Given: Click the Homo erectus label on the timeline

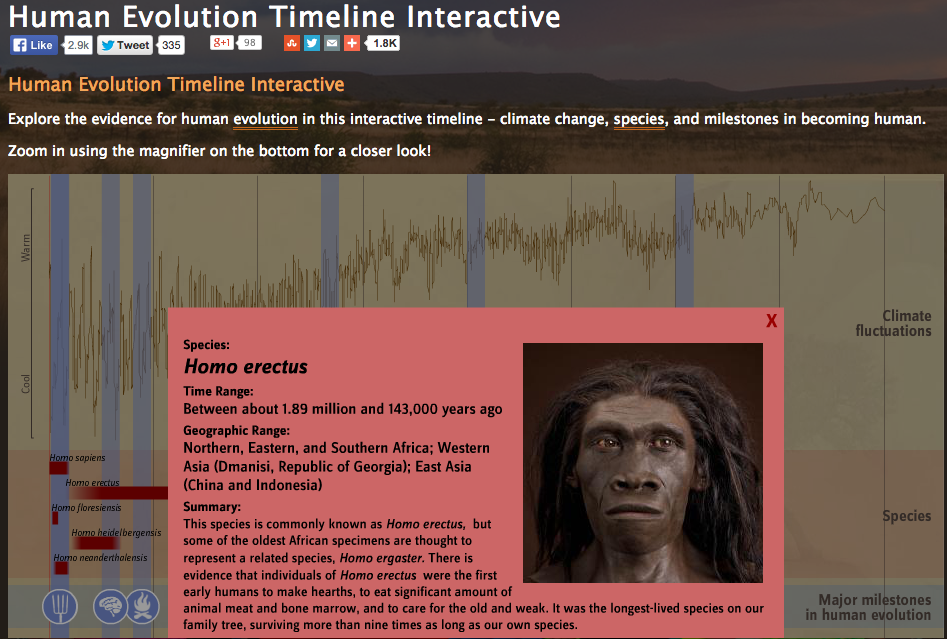Looking at the screenshot, I should point(92,483).
